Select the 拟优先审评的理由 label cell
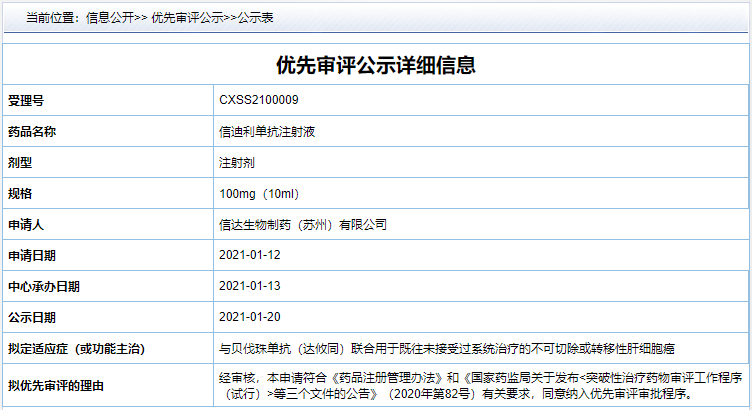Image resolution: width=752 pixels, height=410 pixels. coord(108,386)
